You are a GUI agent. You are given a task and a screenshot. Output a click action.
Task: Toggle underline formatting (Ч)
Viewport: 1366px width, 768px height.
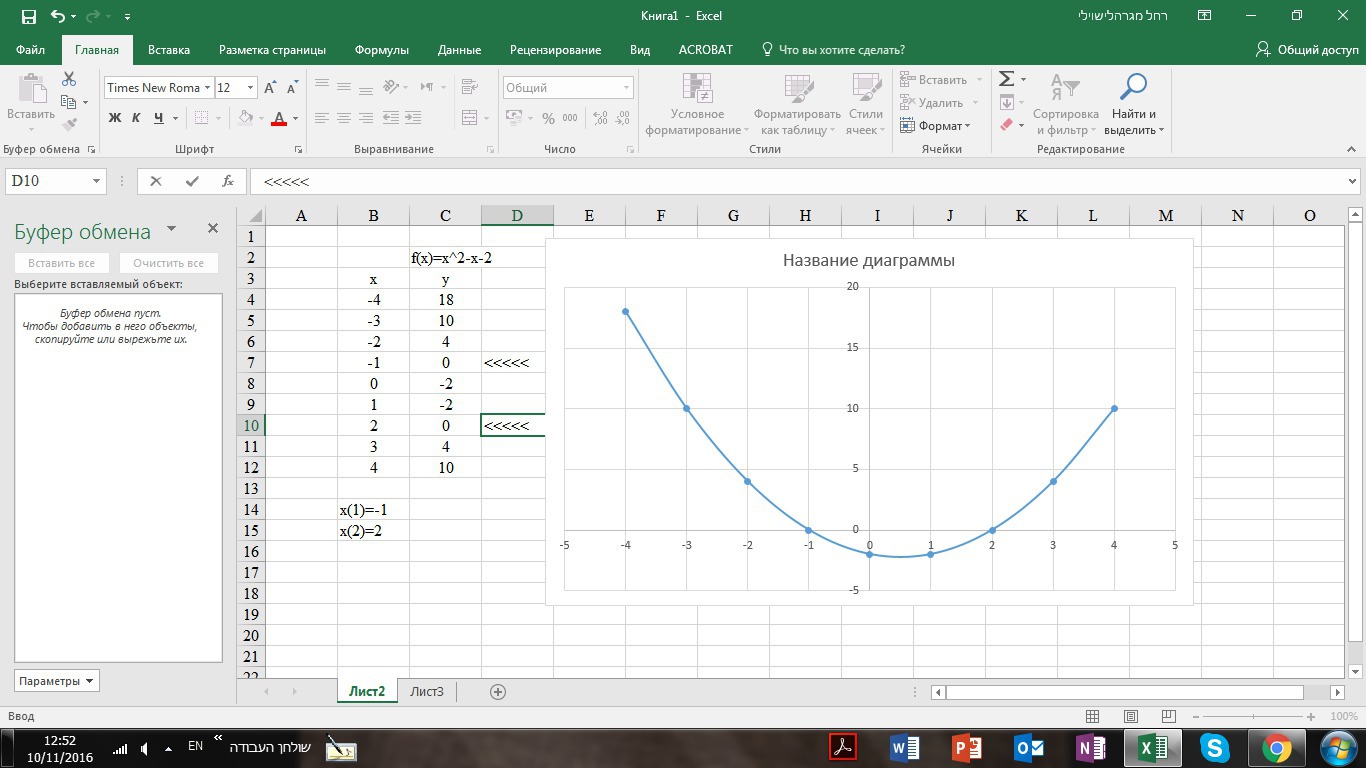[x=158, y=118]
